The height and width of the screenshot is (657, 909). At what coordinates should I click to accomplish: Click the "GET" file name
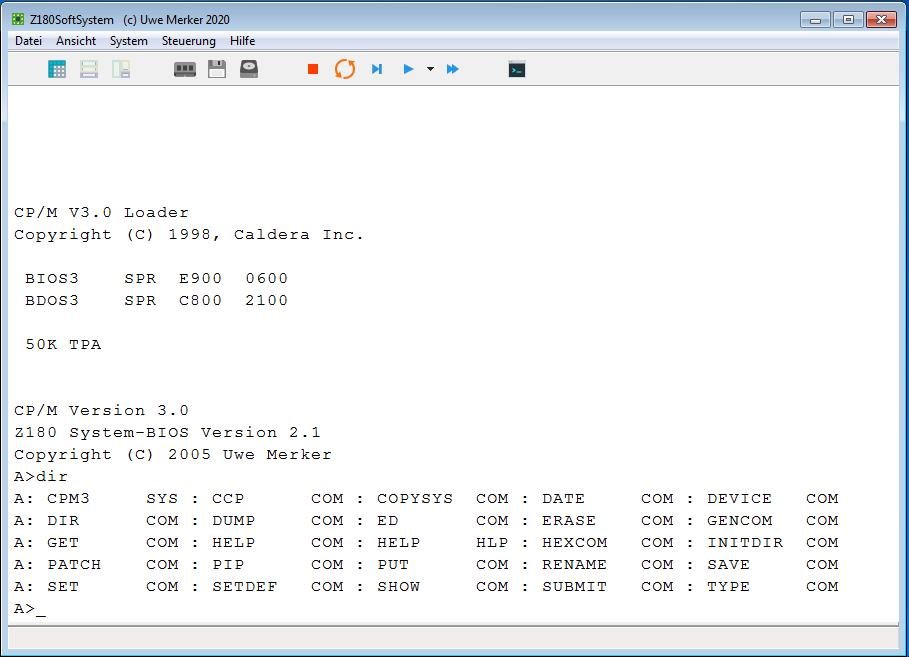point(63,543)
